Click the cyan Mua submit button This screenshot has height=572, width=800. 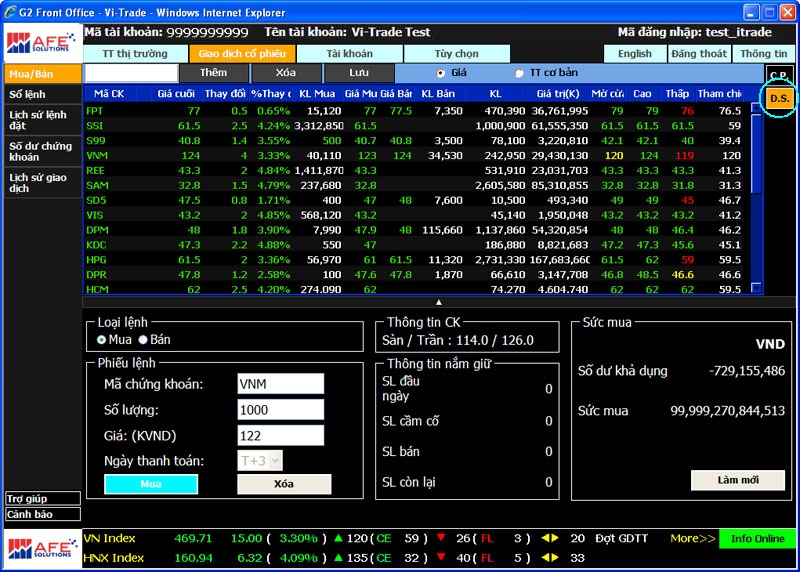(x=151, y=484)
